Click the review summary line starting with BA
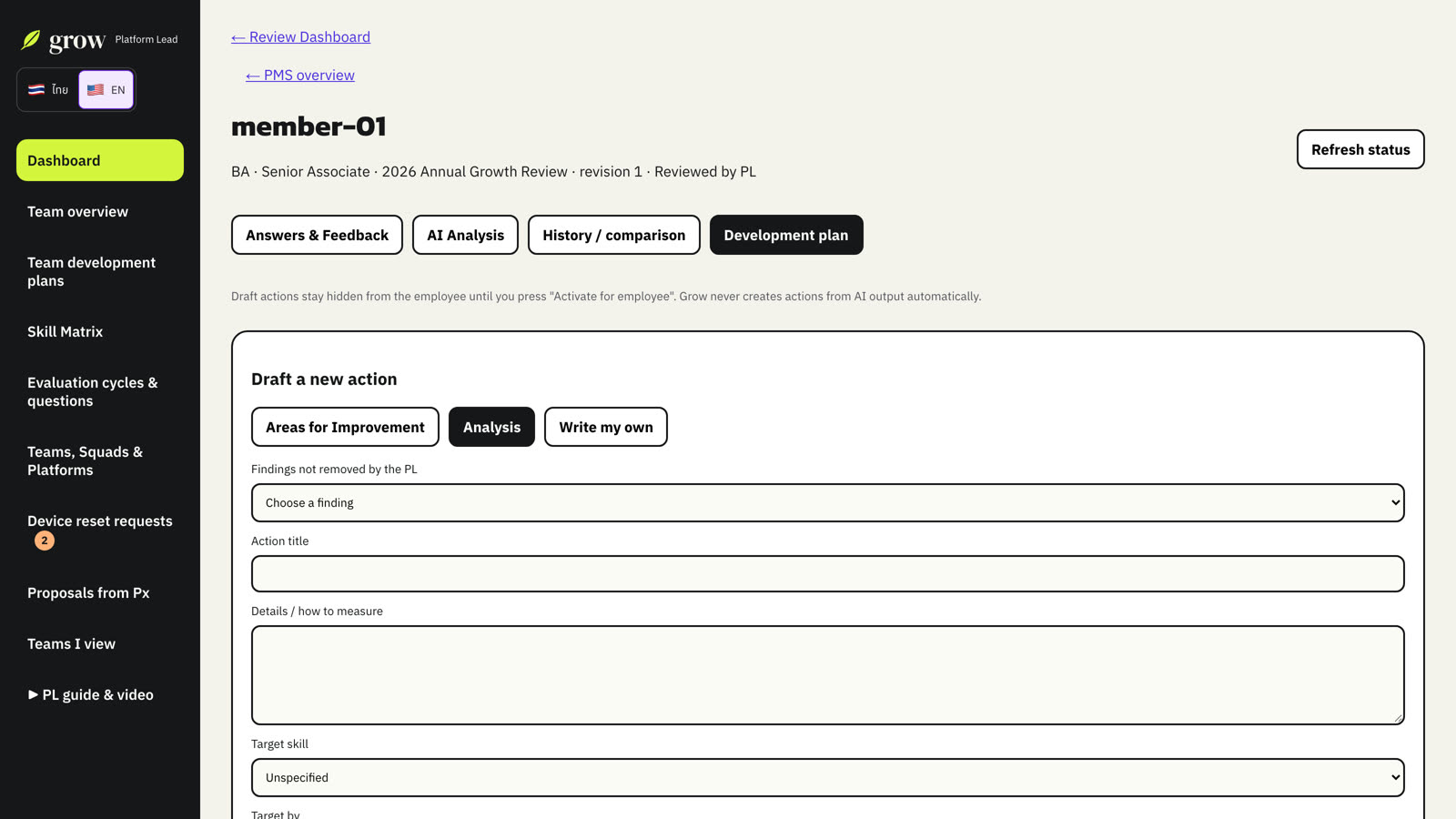This screenshot has width=1456, height=819. [493, 172]
